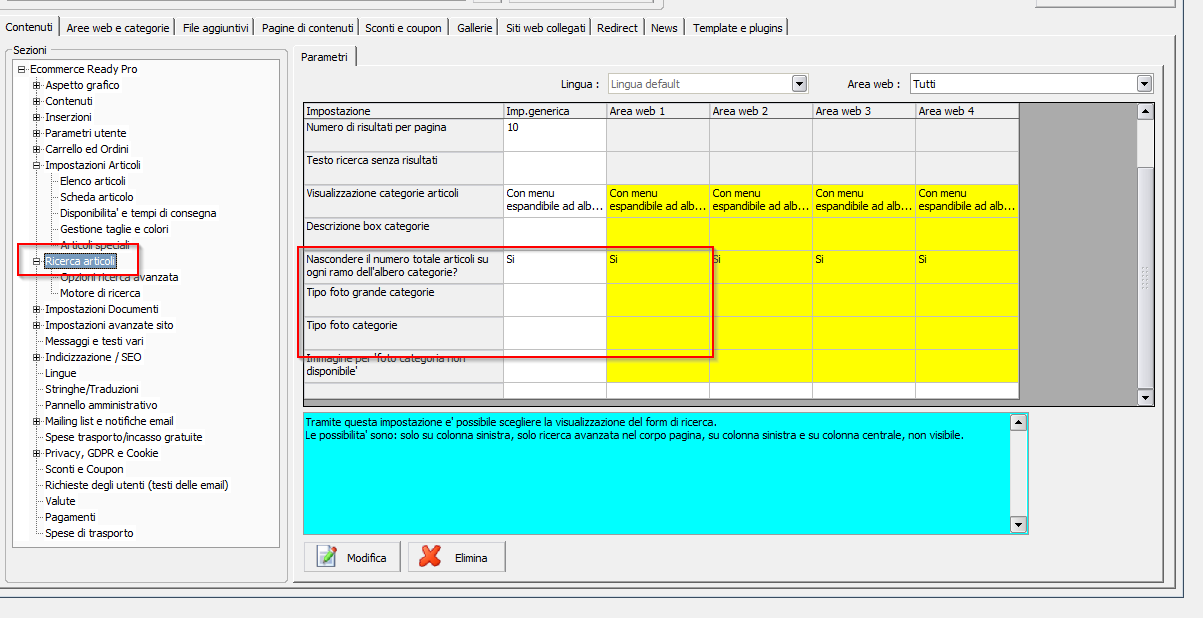Open the Lingua dropdown

click(x=799, y=84)
